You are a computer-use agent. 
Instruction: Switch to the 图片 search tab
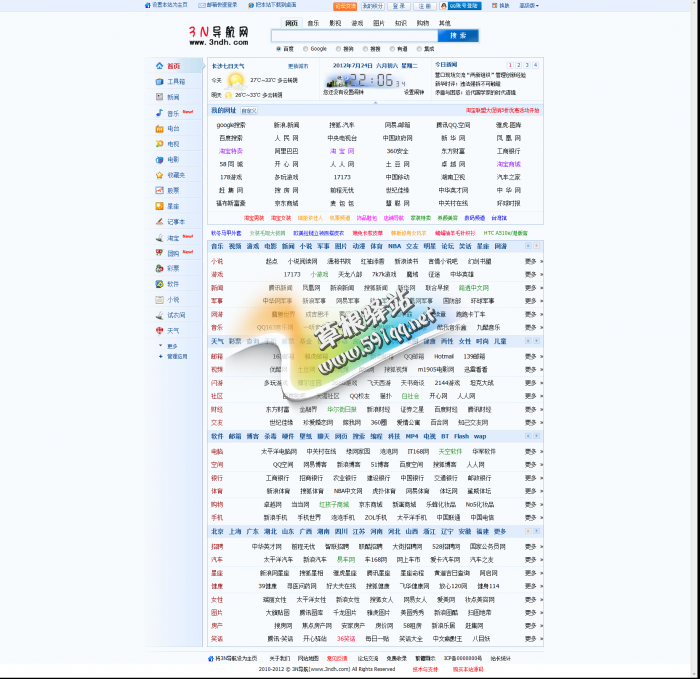(379, 23)
